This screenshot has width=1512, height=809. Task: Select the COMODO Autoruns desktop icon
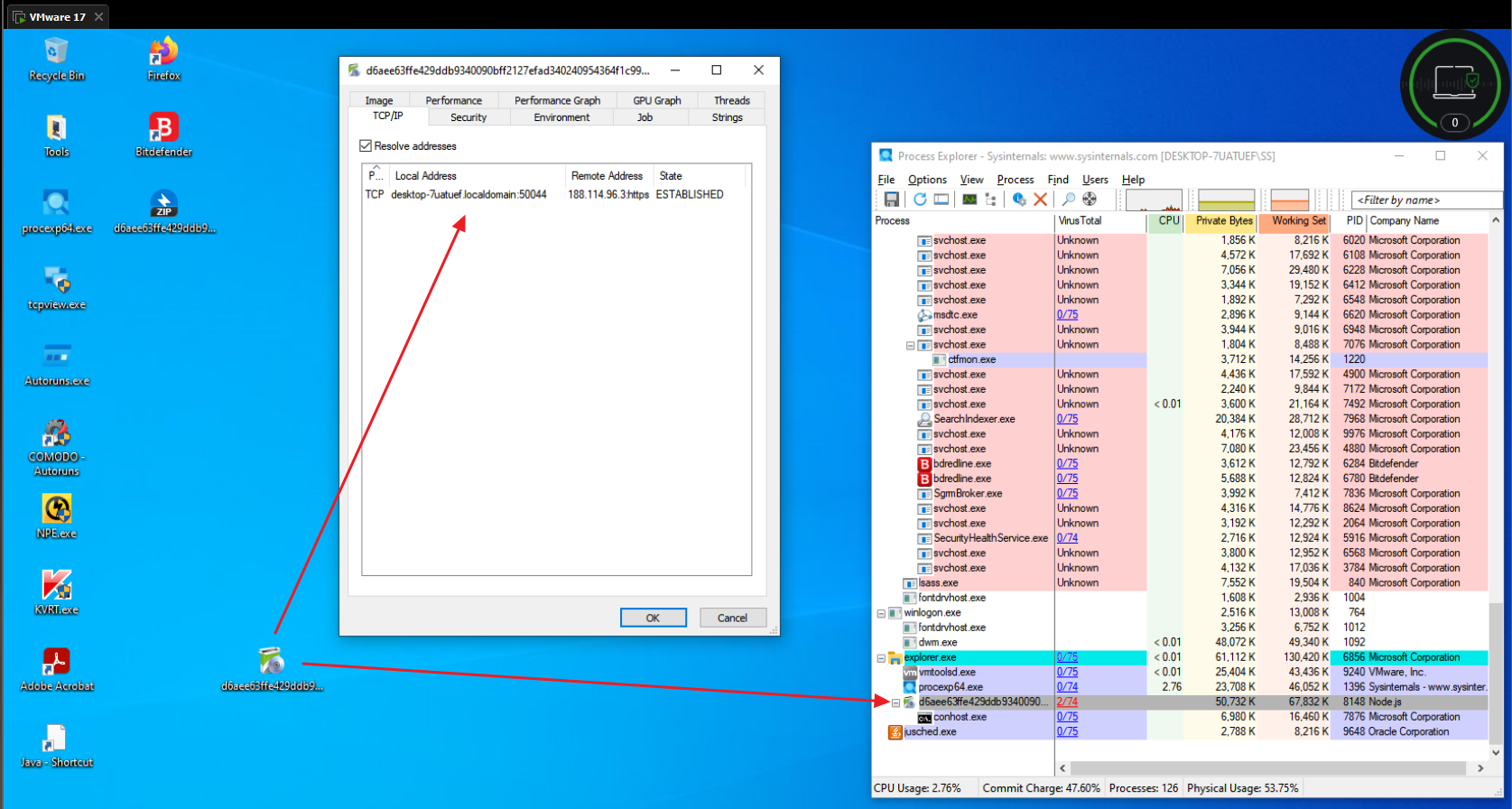(x=56, y=448)
